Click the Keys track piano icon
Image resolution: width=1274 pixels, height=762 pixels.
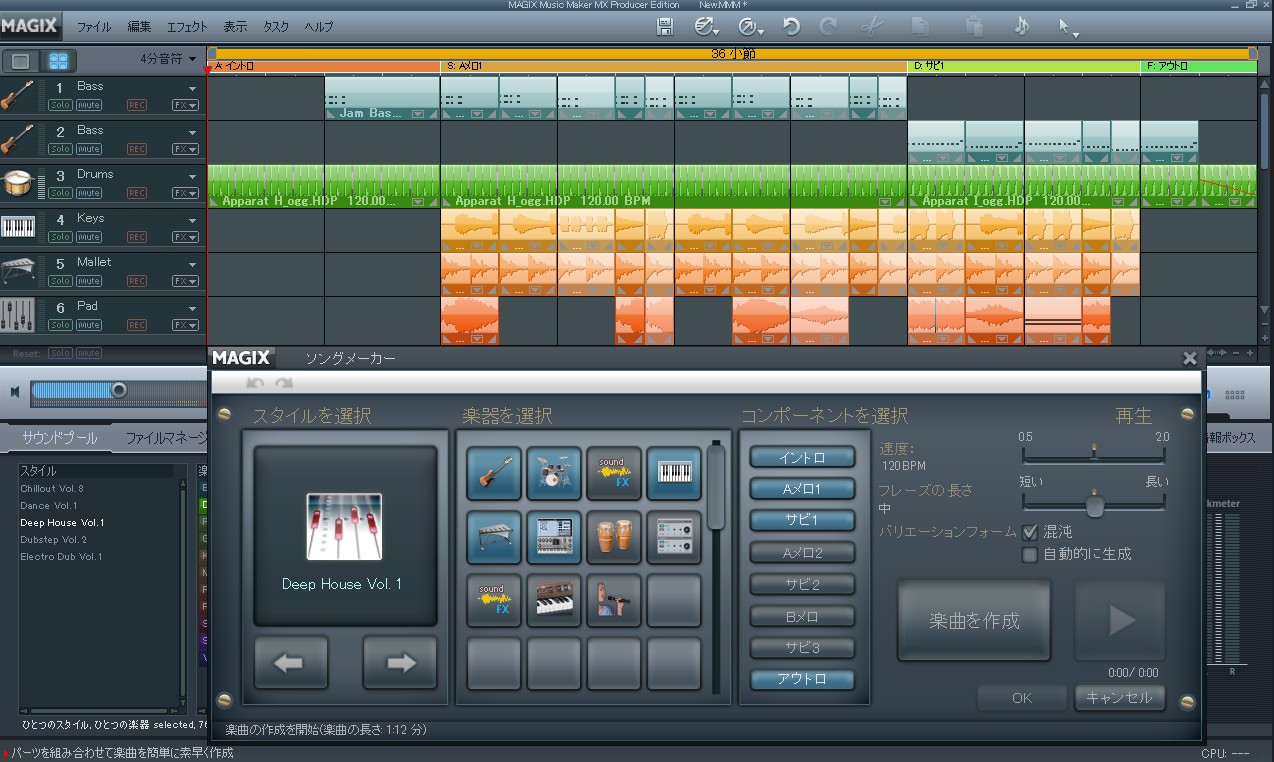[17, 227]
